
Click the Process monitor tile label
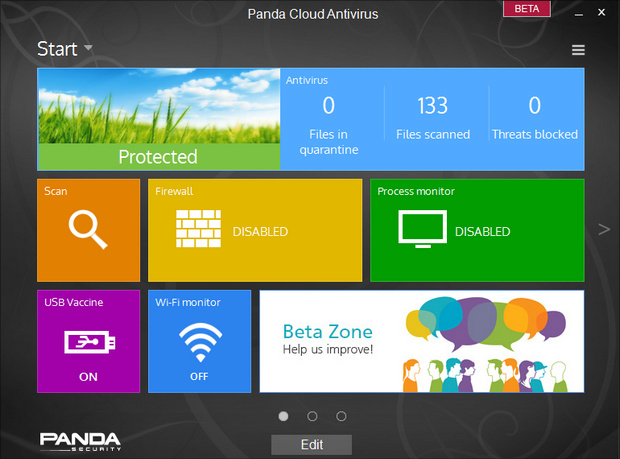416,191
